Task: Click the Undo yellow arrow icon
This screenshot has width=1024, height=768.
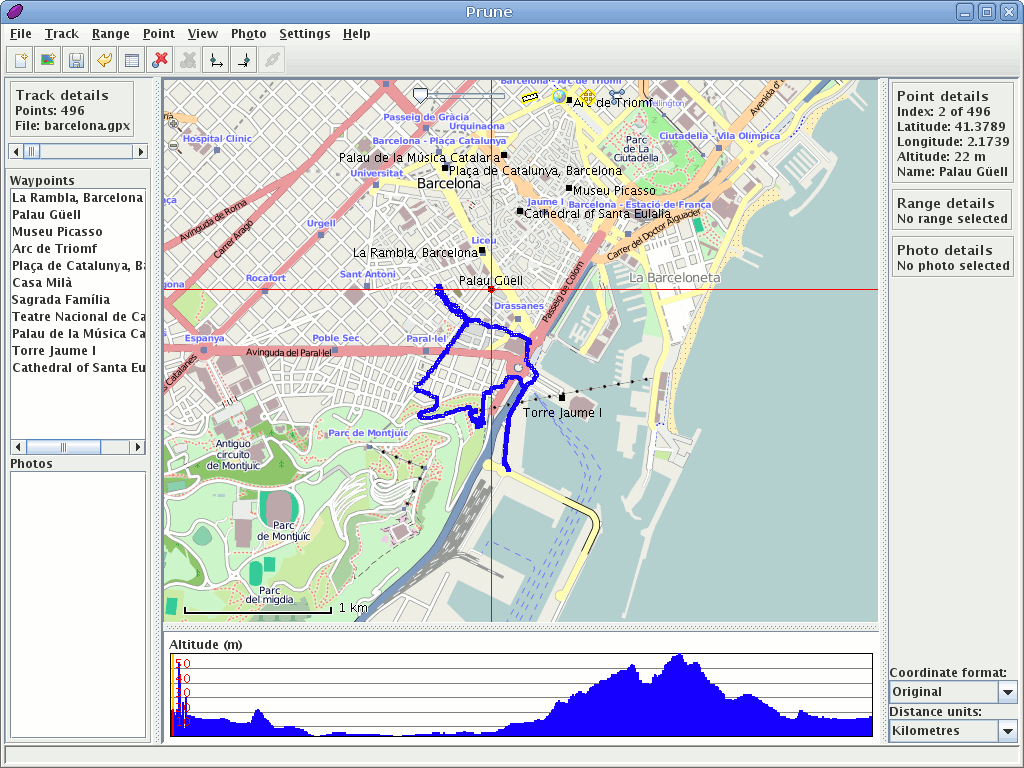Action: 104,61
